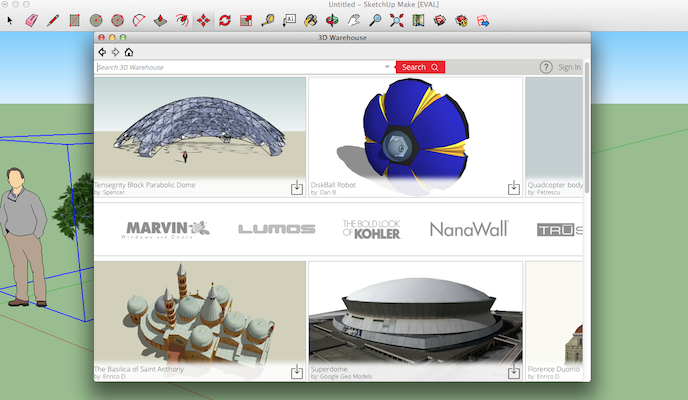
Task: Select the Polygon tool
Action: coord(118,20)
